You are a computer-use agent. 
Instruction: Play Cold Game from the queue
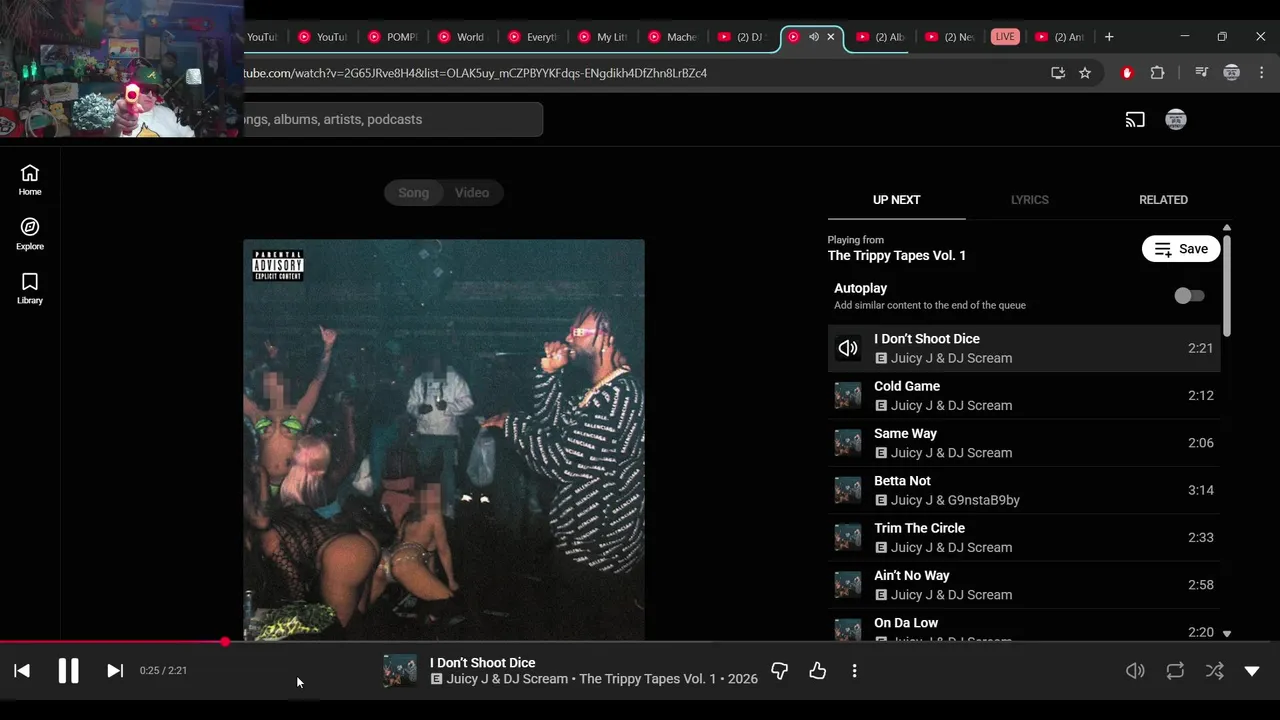pos(1024,395)
